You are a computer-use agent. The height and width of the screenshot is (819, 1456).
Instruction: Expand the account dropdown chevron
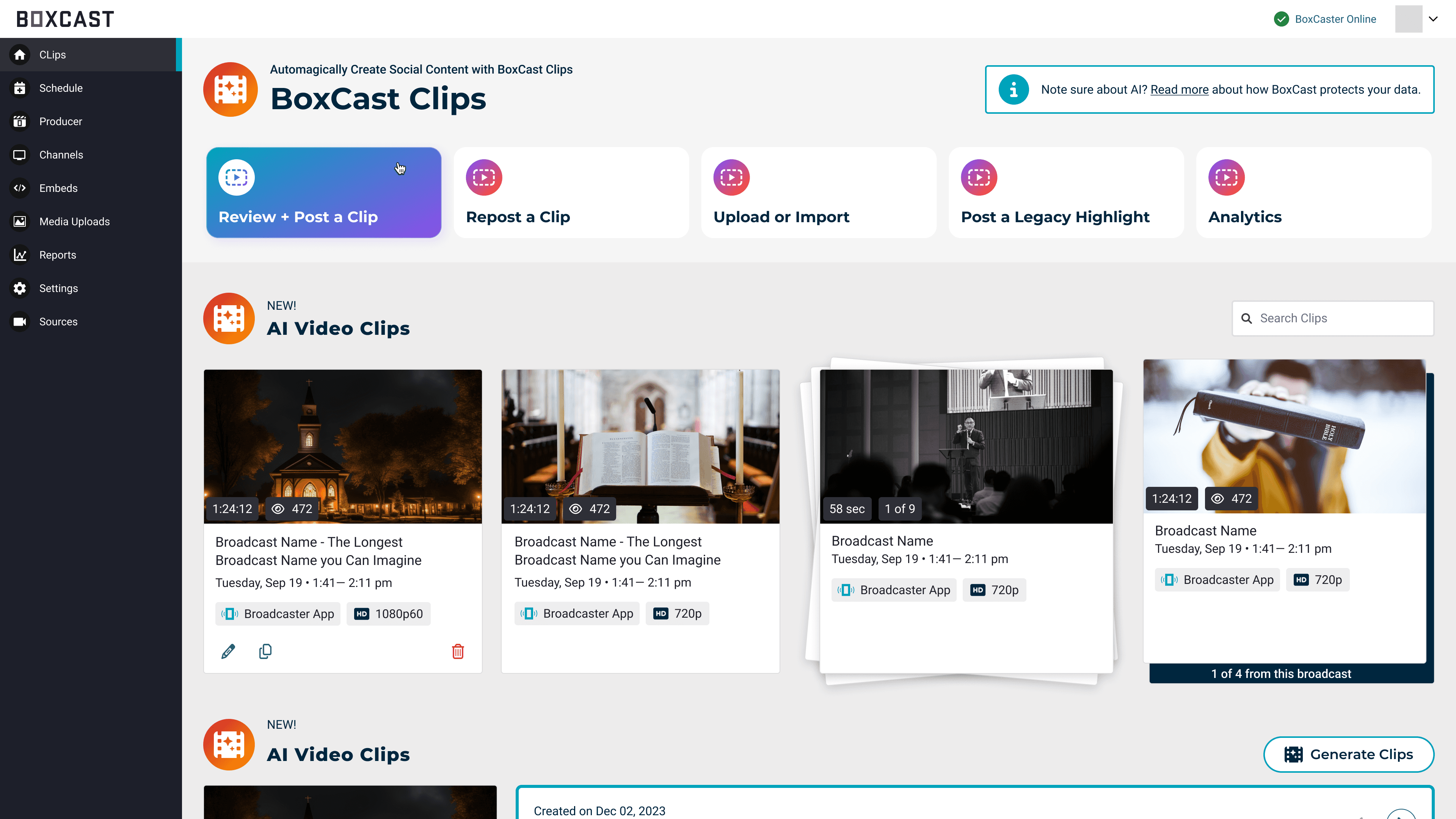(1433, 19)
